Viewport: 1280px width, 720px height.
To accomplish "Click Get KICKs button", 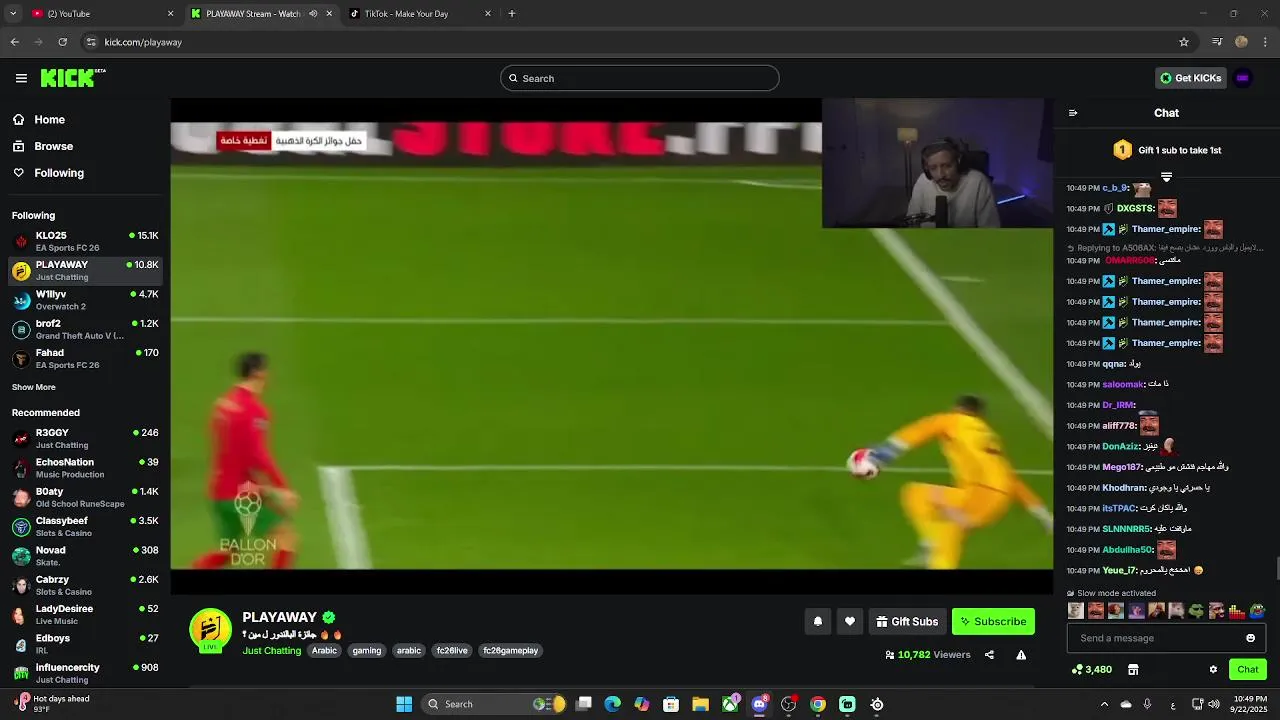I will [1190, 78].
